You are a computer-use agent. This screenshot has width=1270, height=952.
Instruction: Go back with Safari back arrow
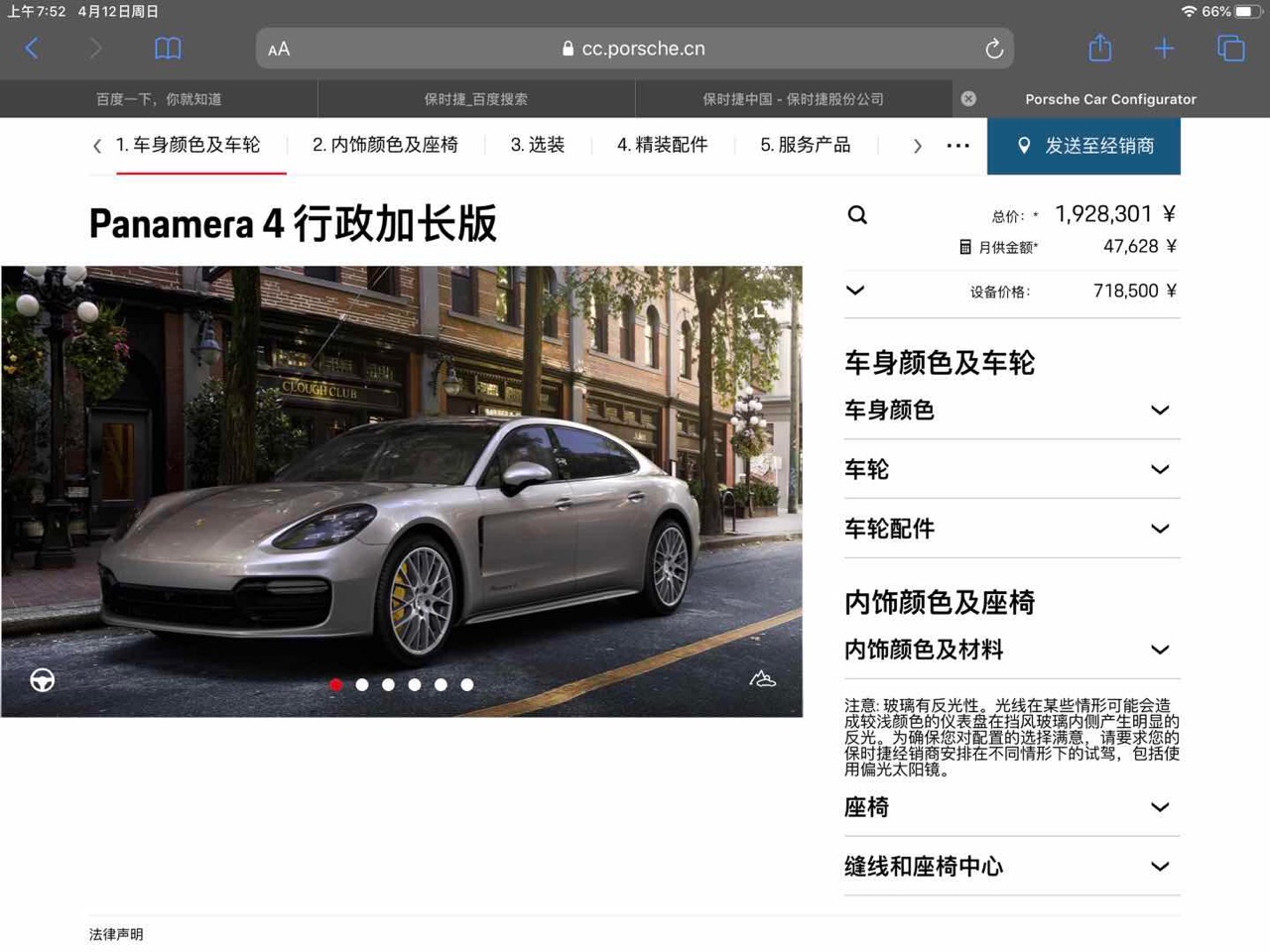click(x=32, y=48)
